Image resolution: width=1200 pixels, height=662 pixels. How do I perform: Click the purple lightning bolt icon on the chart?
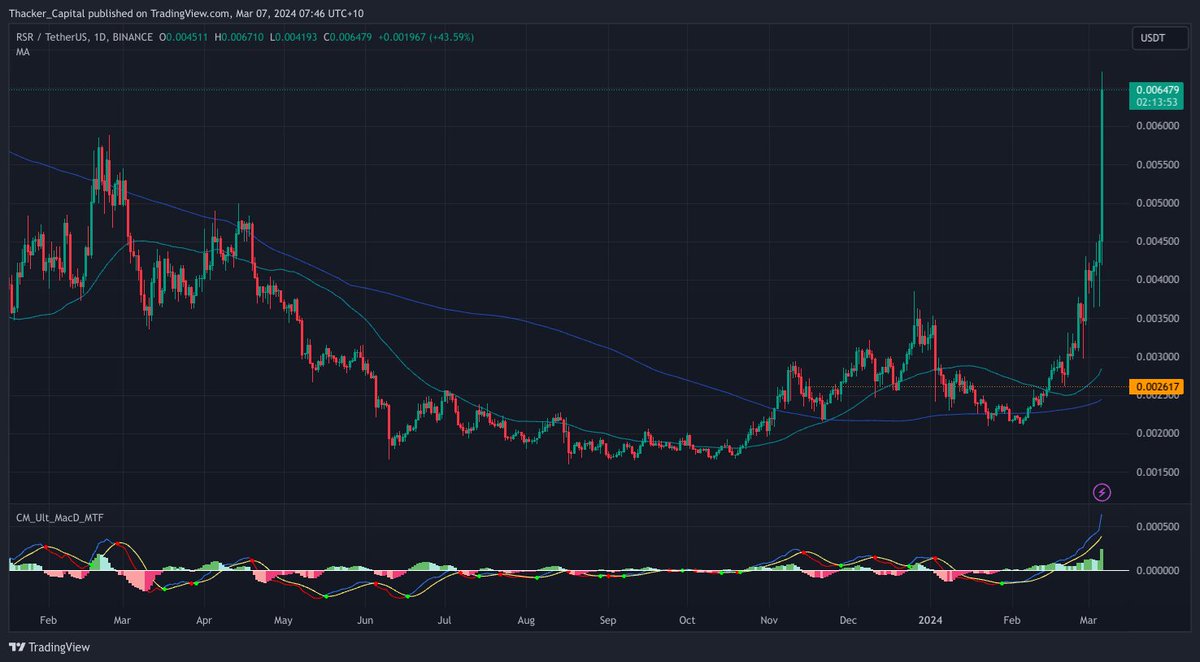1101,491
